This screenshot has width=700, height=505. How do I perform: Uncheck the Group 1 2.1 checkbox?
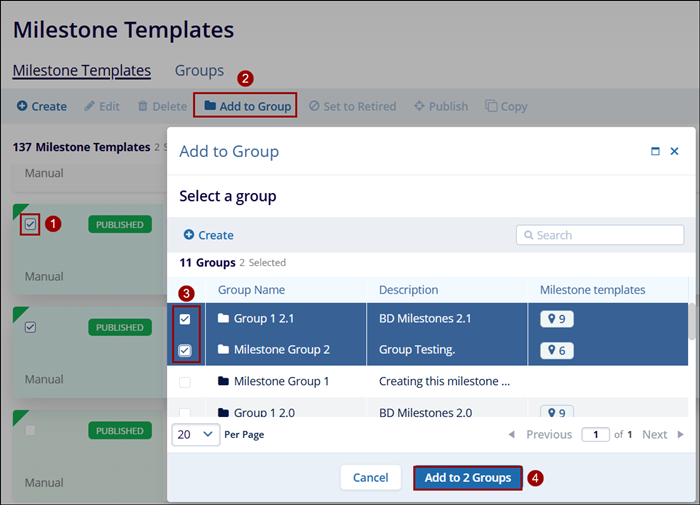(x=185, y=319)
